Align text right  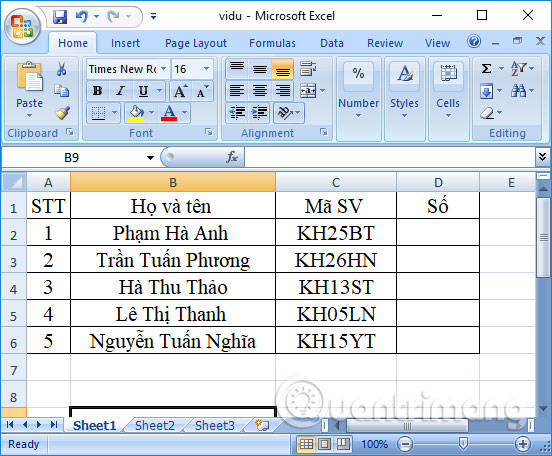click(x=283, y=91)
